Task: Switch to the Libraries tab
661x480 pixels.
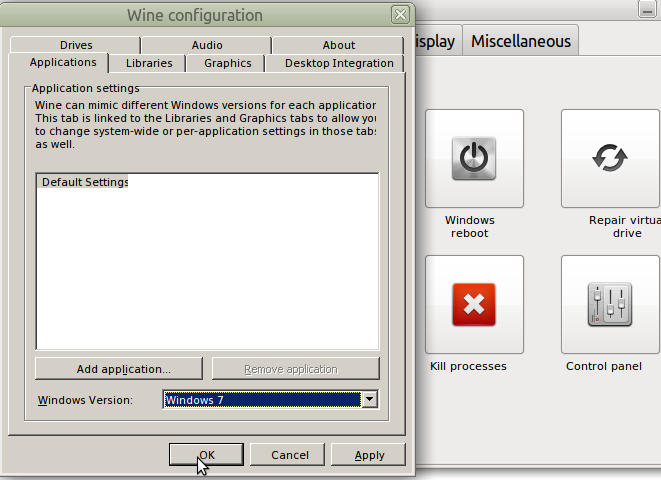Action: [149, 63]
